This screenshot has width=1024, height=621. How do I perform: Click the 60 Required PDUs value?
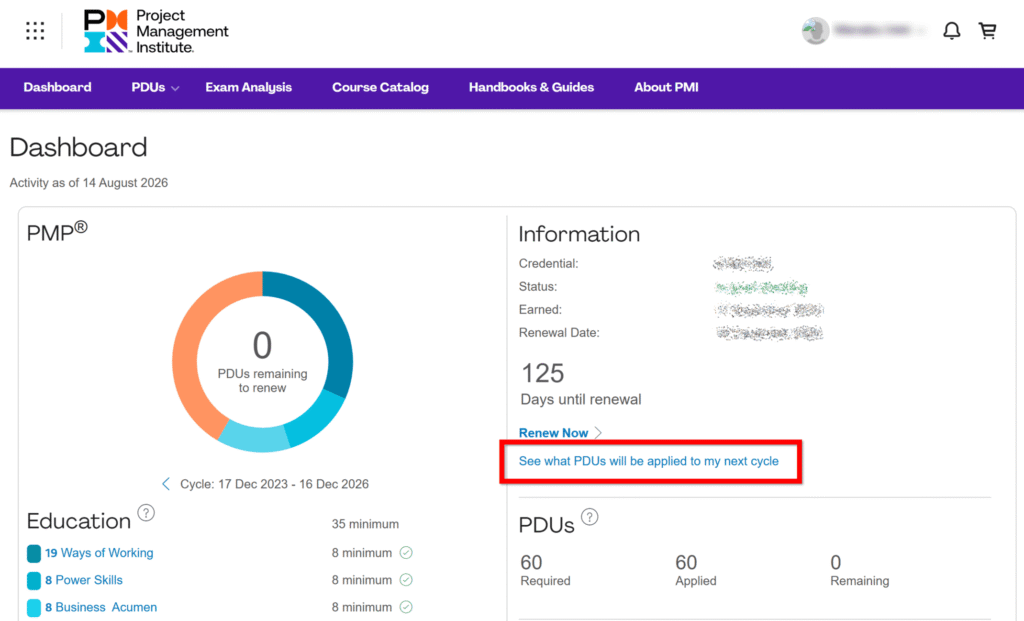(x=531, y=562)
